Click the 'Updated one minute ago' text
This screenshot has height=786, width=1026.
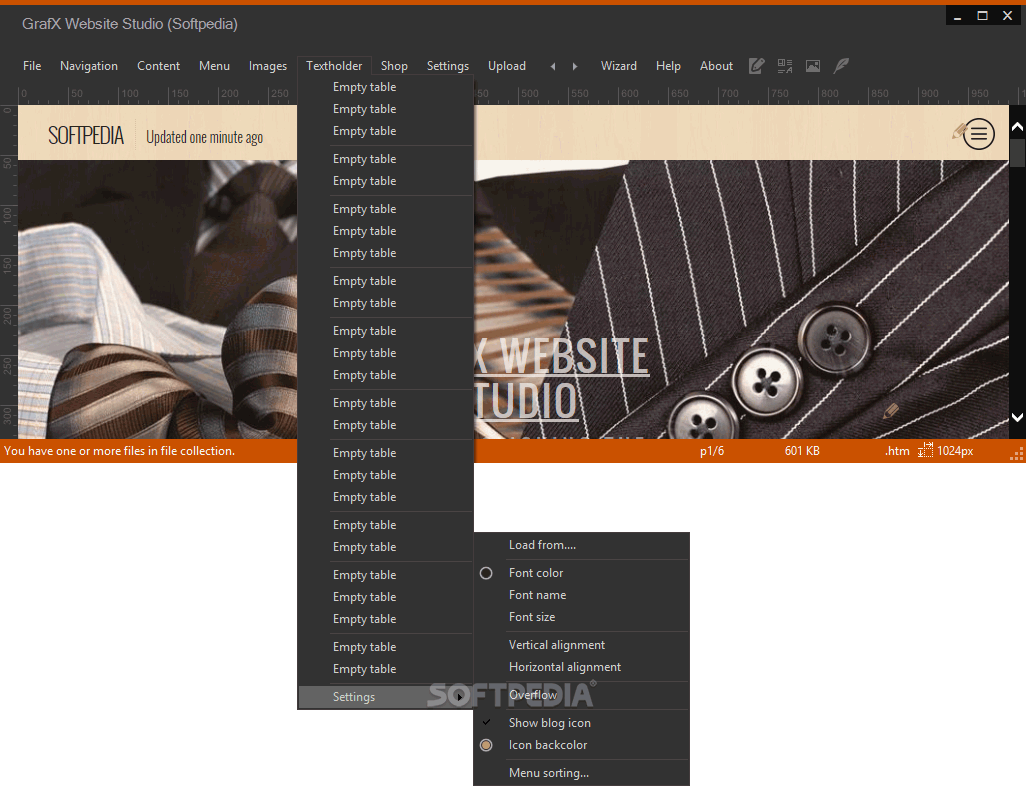[204, 137]
